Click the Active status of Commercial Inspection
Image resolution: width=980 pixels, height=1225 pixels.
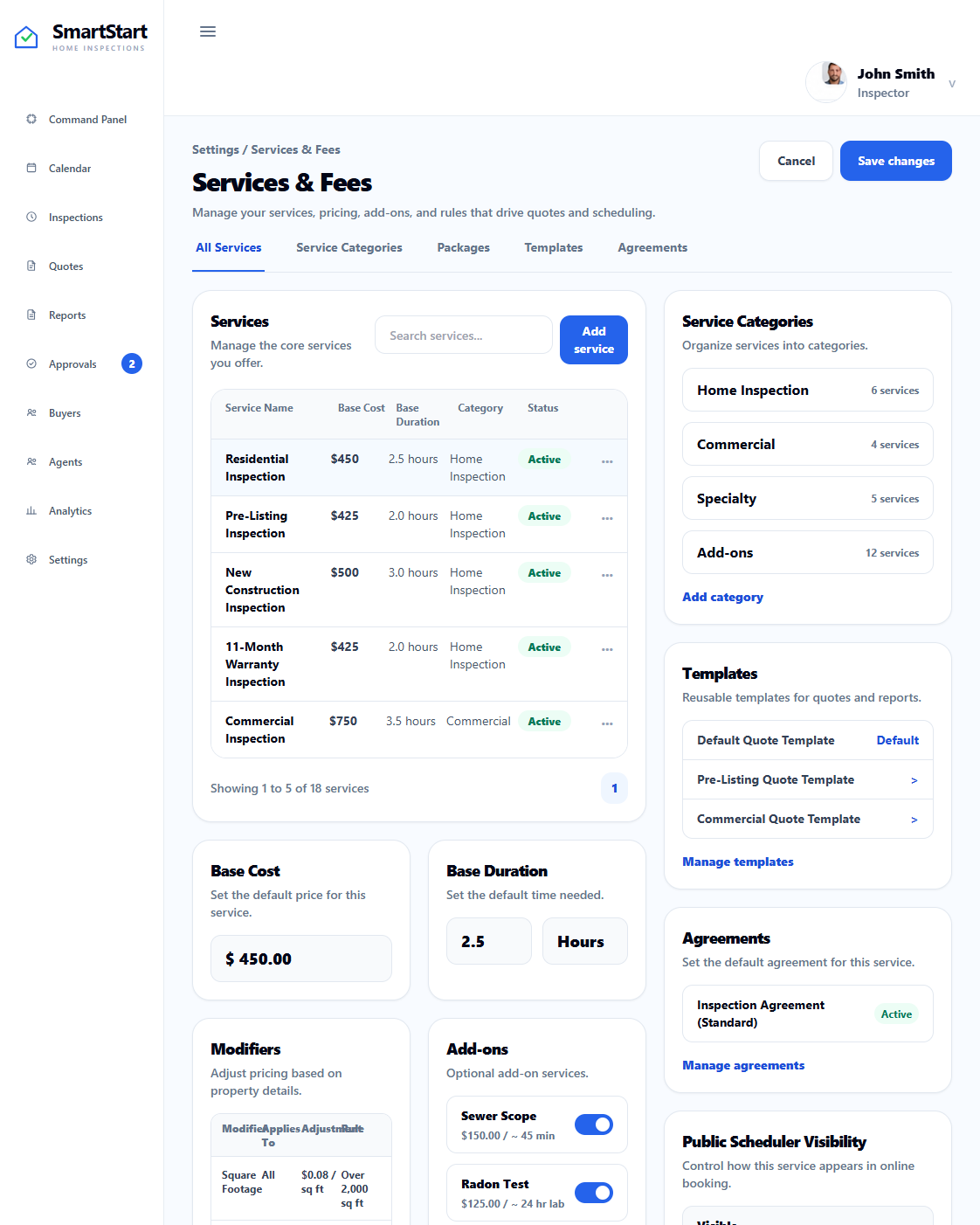tap(544, 722)
